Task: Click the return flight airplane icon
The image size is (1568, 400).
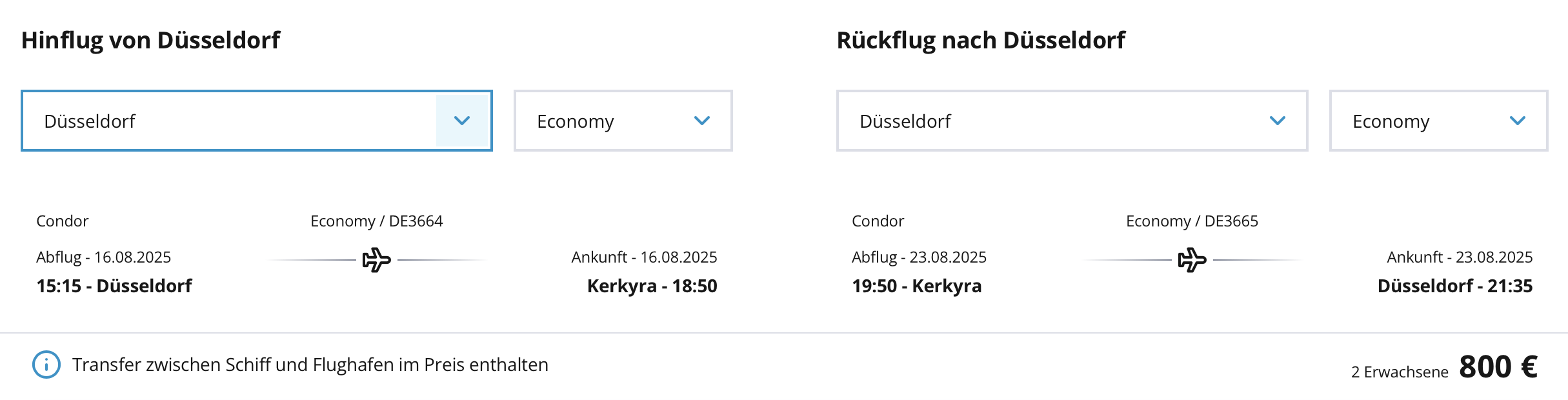Action: 1192,260
